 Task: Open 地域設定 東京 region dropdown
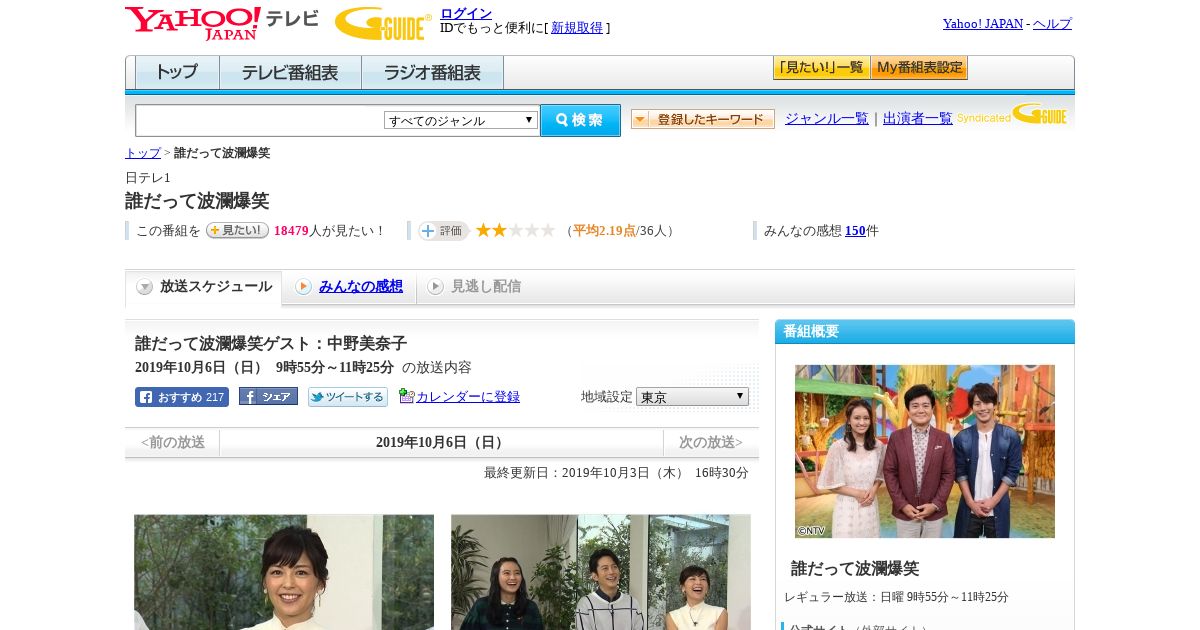pos(692,397)
